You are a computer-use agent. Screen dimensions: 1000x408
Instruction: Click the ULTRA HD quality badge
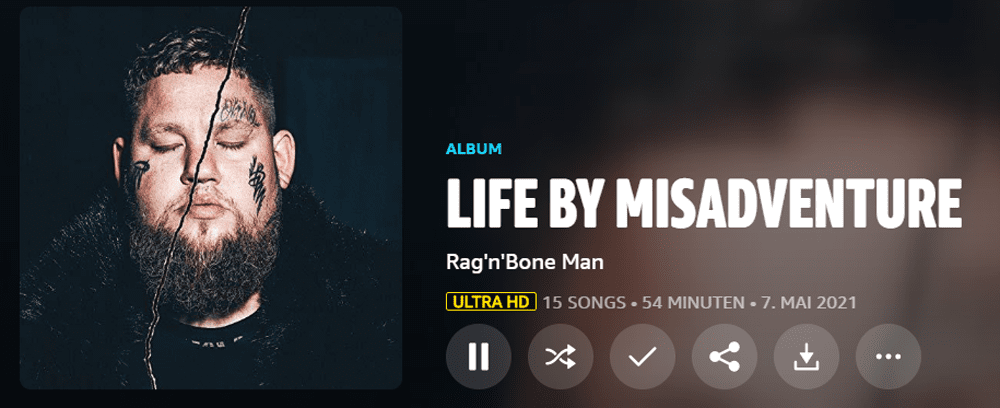(x=491, y=302)
